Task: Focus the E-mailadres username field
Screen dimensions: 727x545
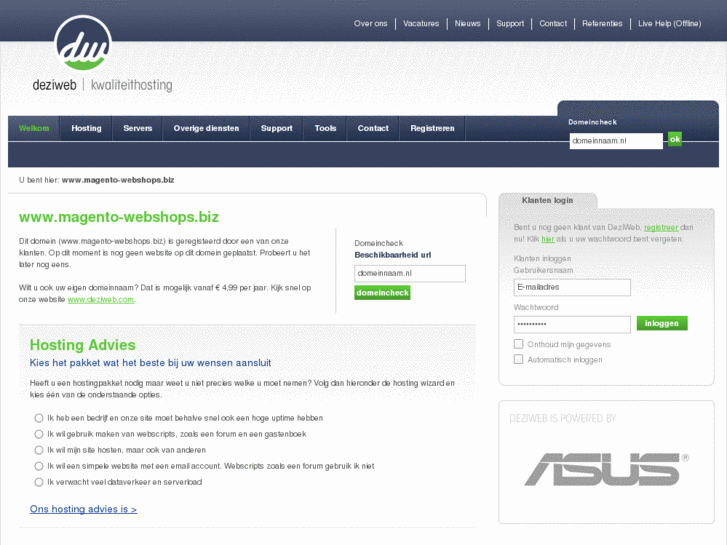Action: tap(572, 287)
